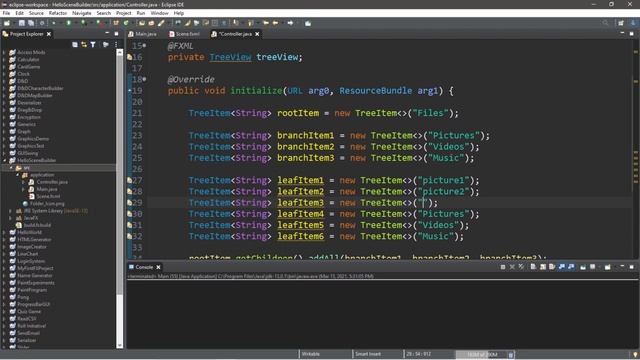Close the Controller.java editor tab
This screenshot has height=360, width=640.
257,34
